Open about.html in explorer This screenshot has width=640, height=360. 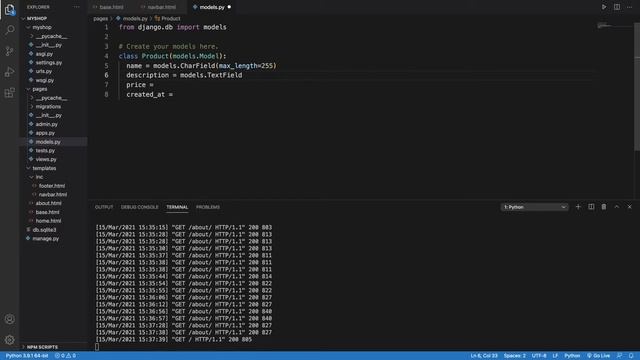pyautogui.click(x=48, y=203)
